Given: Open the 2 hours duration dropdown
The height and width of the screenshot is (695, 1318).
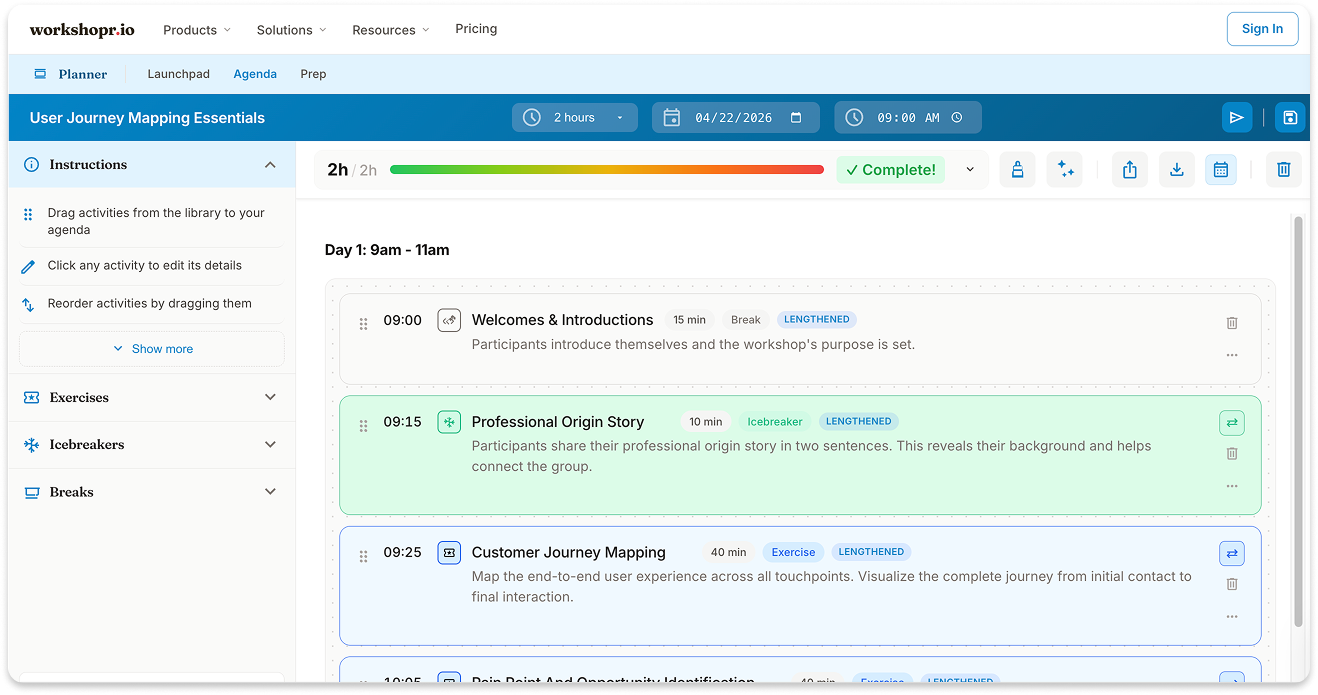Looking at the screenshot, I should [575, 117].
